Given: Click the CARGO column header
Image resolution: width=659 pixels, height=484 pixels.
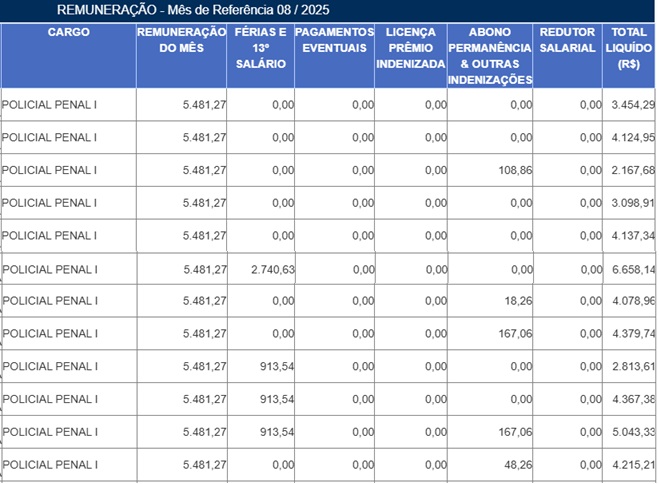Looking at the screenshot, I should tap(68, 32).
